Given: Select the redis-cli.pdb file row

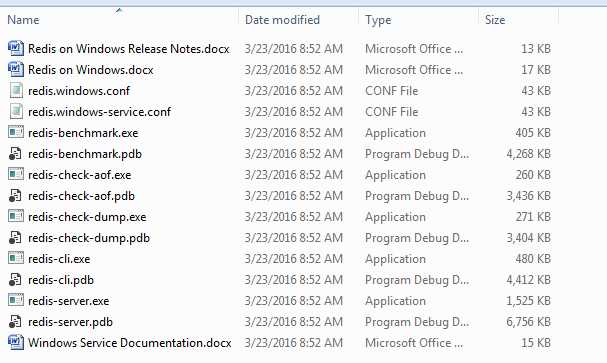Looking at the screenshot, I should (x=279, y=280).
